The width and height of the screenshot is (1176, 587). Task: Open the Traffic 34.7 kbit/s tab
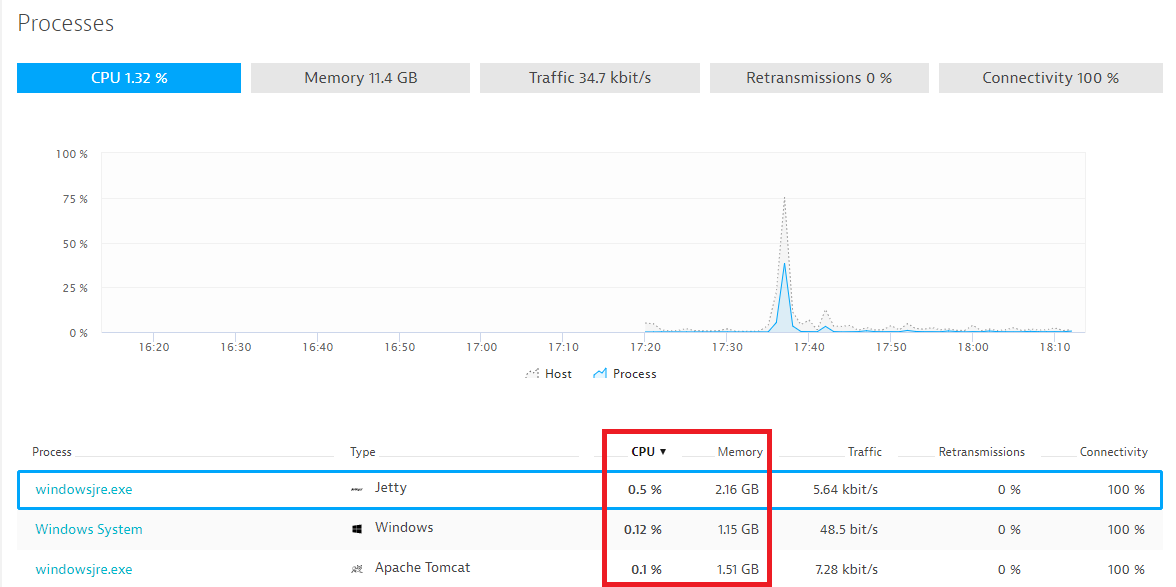click(590, 78)
